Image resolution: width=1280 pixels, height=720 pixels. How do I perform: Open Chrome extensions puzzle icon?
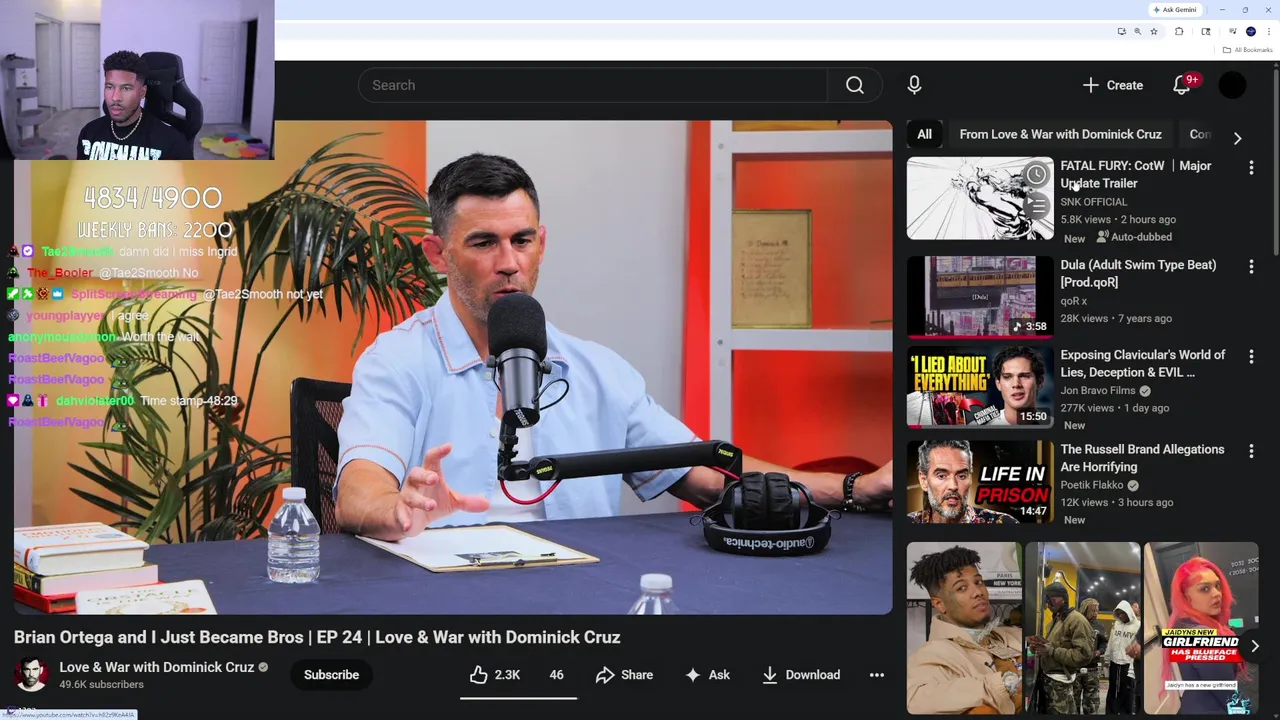coord(1179,32)
